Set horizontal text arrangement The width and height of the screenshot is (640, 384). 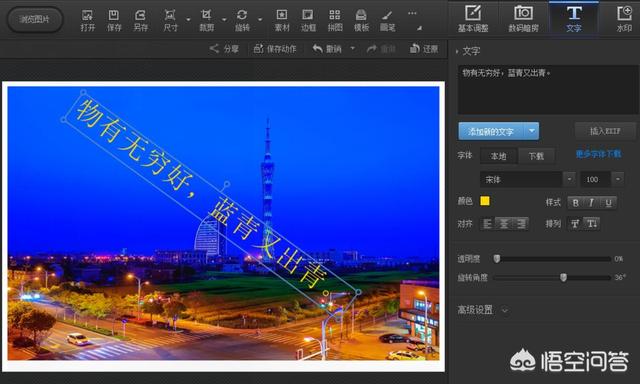click(575, 224)
